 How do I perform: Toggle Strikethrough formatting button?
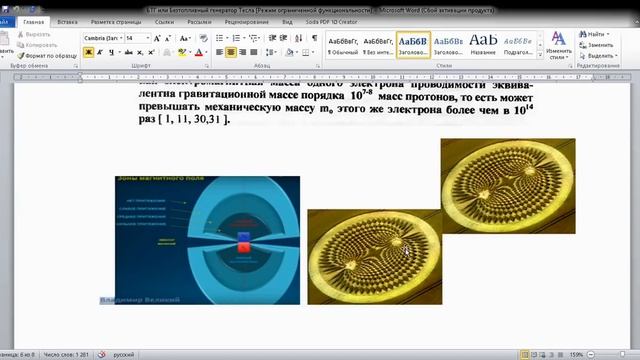[129, 52]
